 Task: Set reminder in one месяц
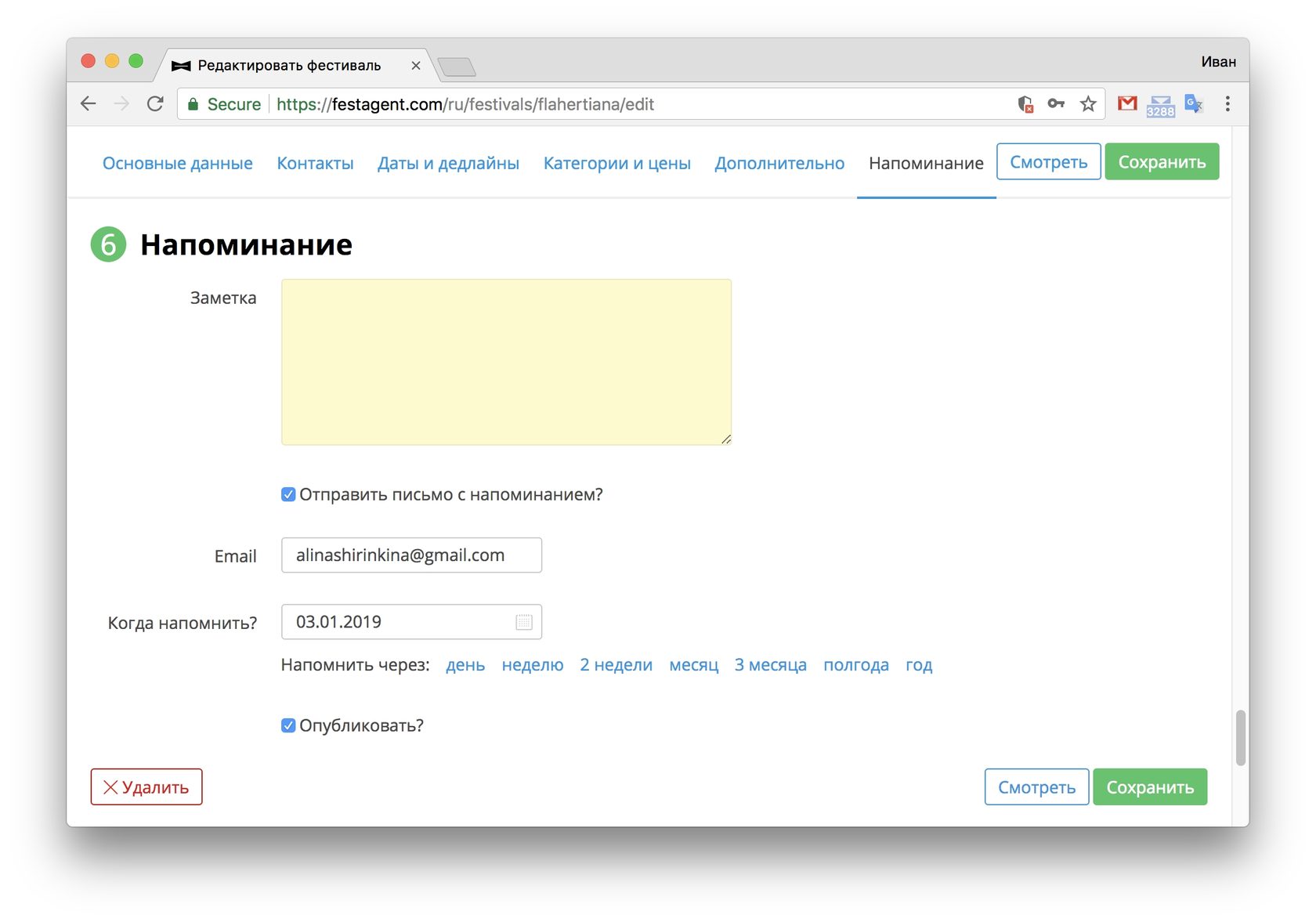click(x=694, y=665)
